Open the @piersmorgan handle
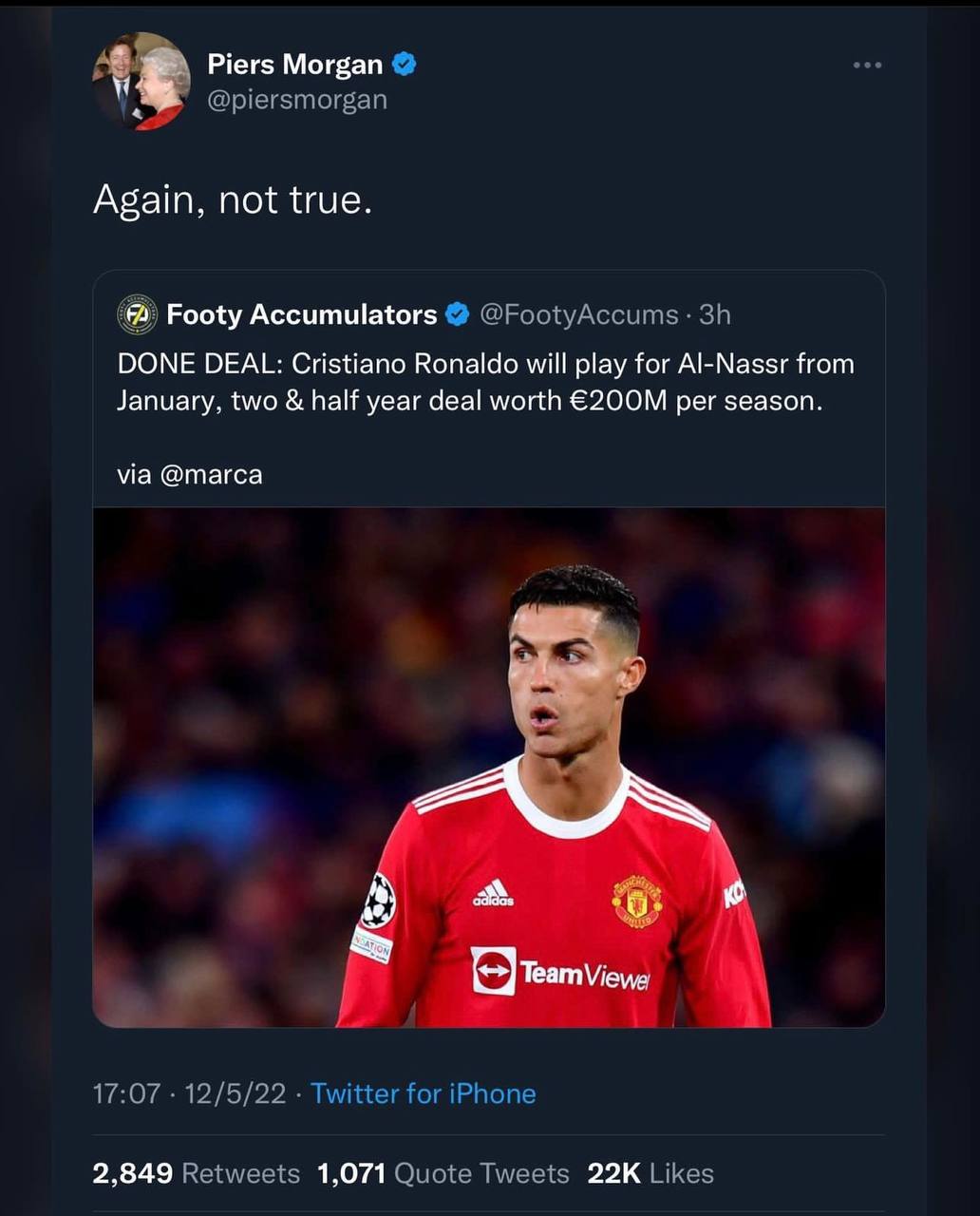This screenshot has width=980, height=1216. click(x=297, y=100)
